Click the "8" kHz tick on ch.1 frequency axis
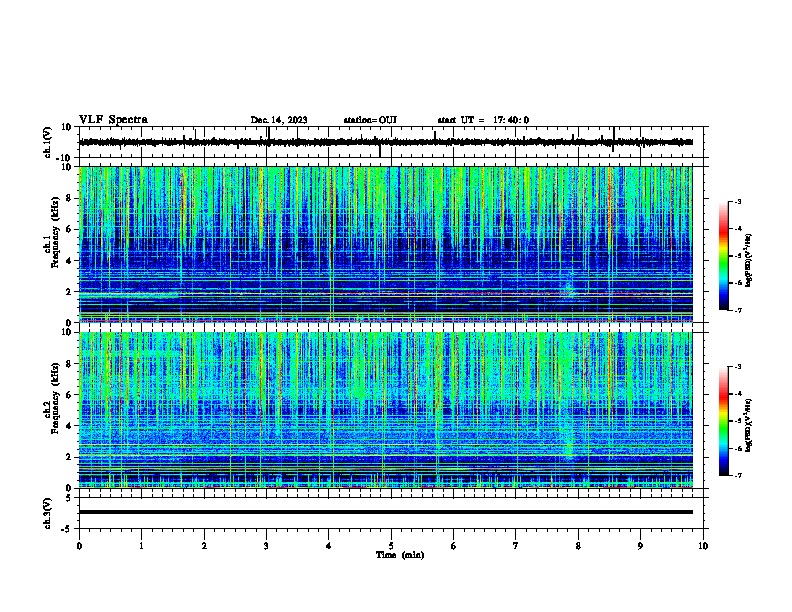This screenshot has width=792, height=612. click(70, 198)
